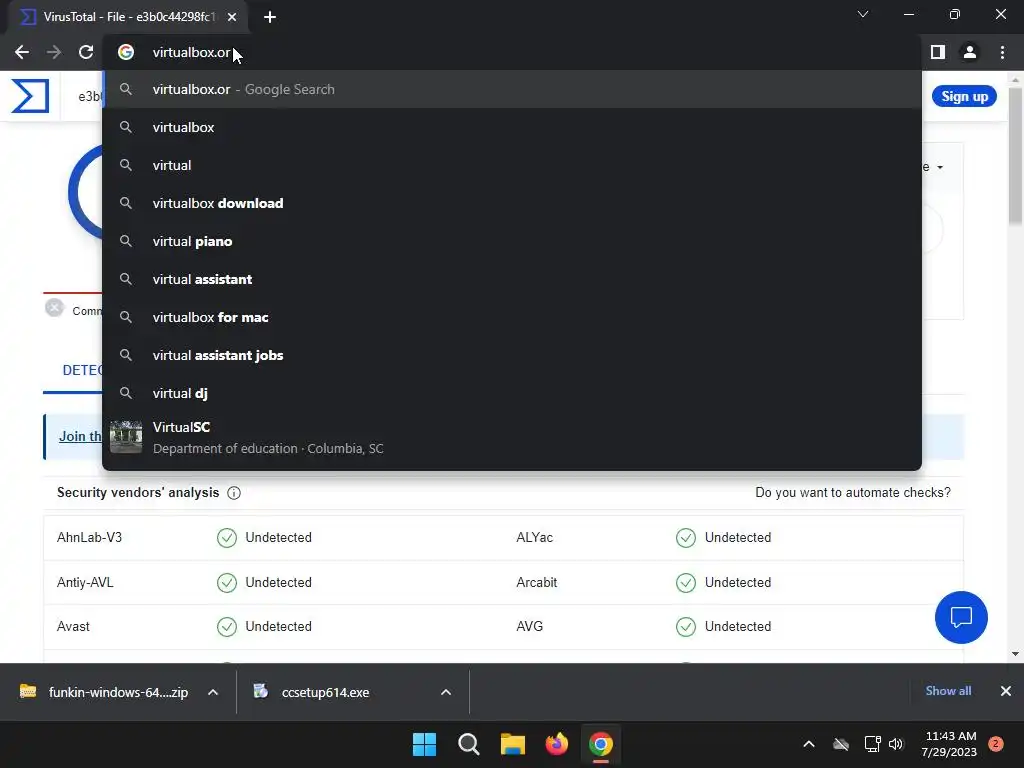1024x768 pixels.
Task: Click the info icon beside Security vendors' analysis
Action: pyautogui.click(x=234, y=493)
